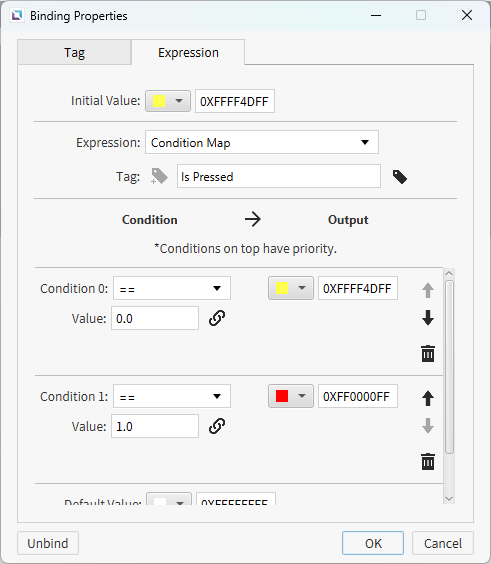
Task: Click the OK button
Action: (373, 543)
